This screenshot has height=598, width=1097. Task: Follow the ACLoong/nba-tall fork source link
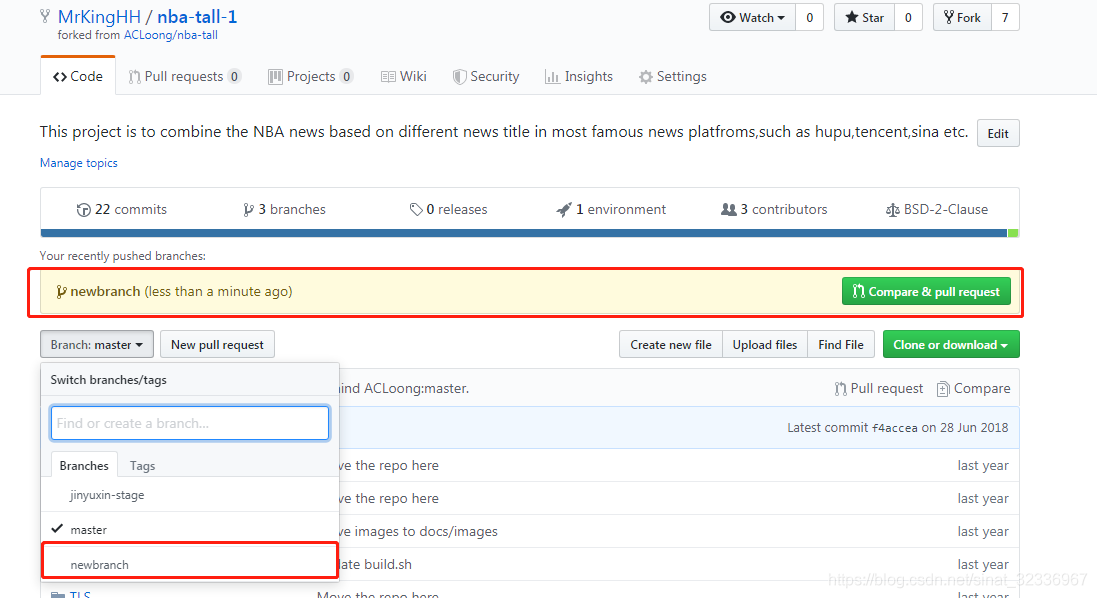171,35
